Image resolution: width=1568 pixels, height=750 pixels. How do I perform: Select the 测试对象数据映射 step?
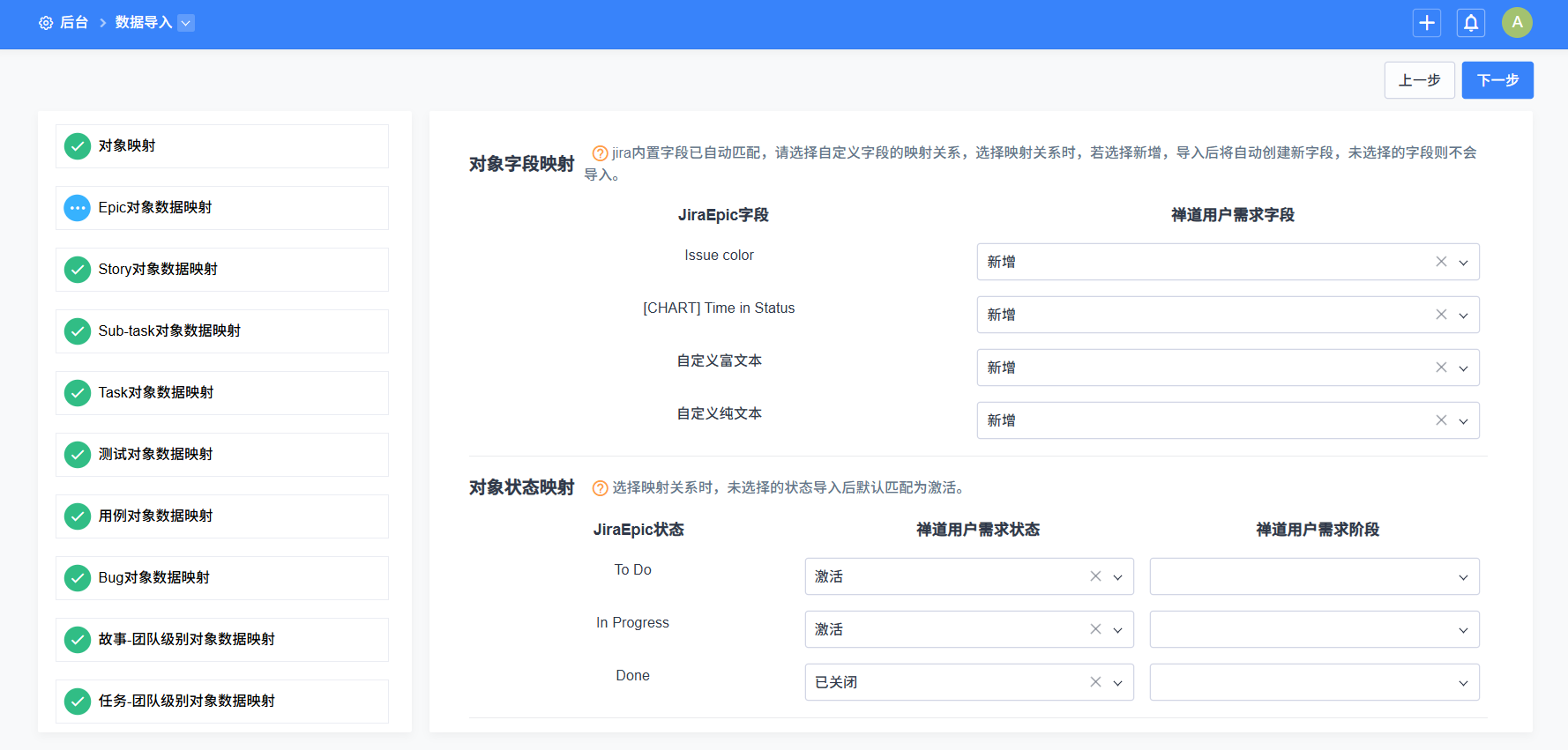tap(222, 455)
